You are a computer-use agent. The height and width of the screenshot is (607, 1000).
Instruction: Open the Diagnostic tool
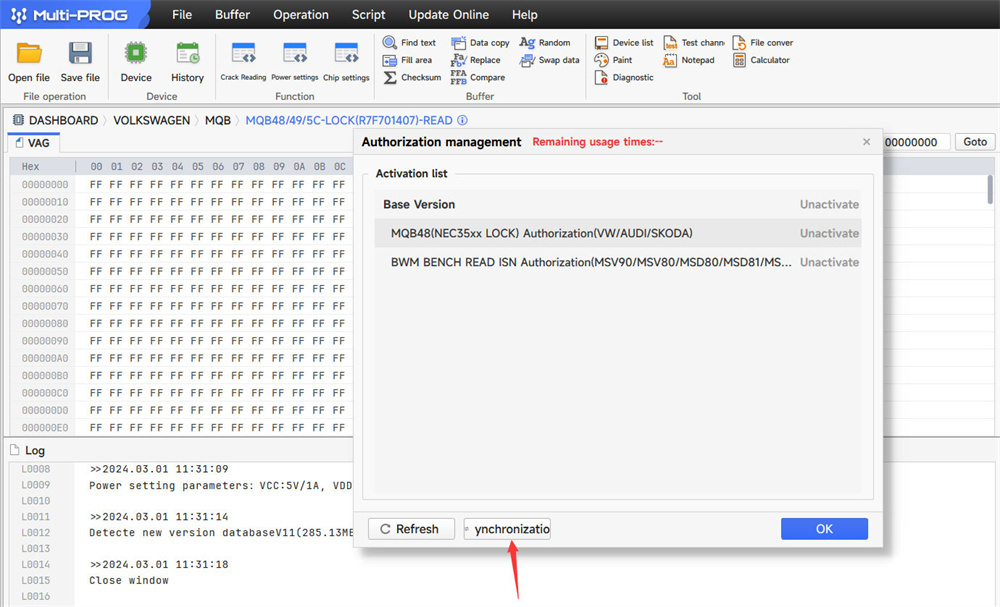coord(624,77)
